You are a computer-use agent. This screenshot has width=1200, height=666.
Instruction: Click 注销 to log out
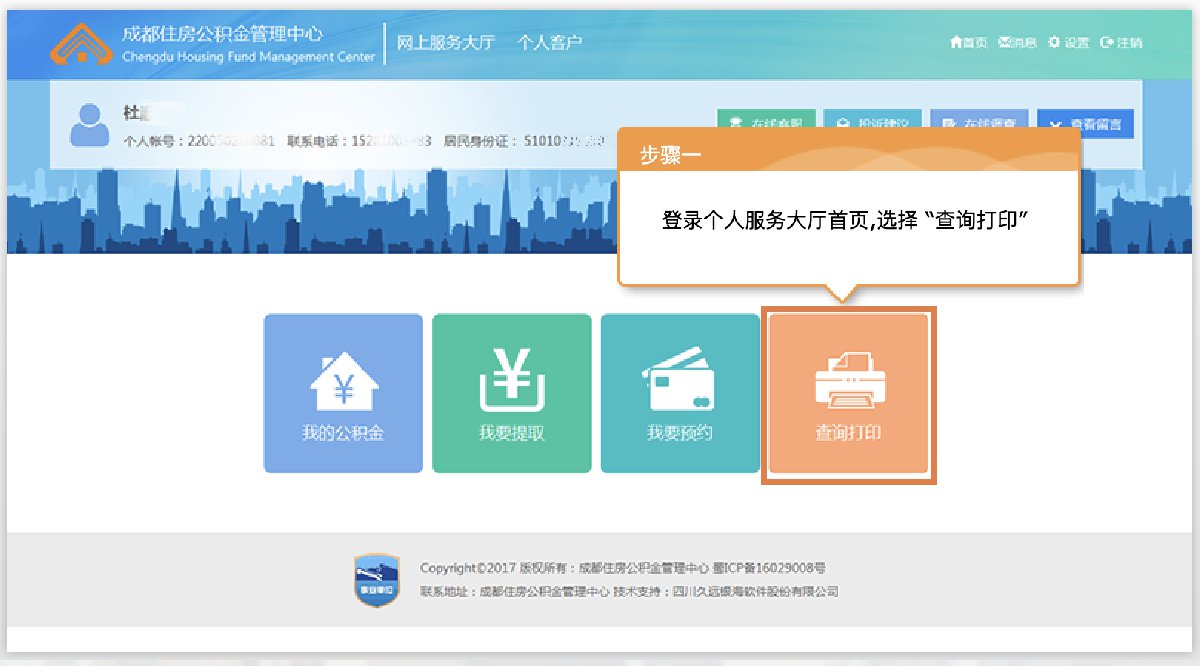click(x=1121, y=43)
